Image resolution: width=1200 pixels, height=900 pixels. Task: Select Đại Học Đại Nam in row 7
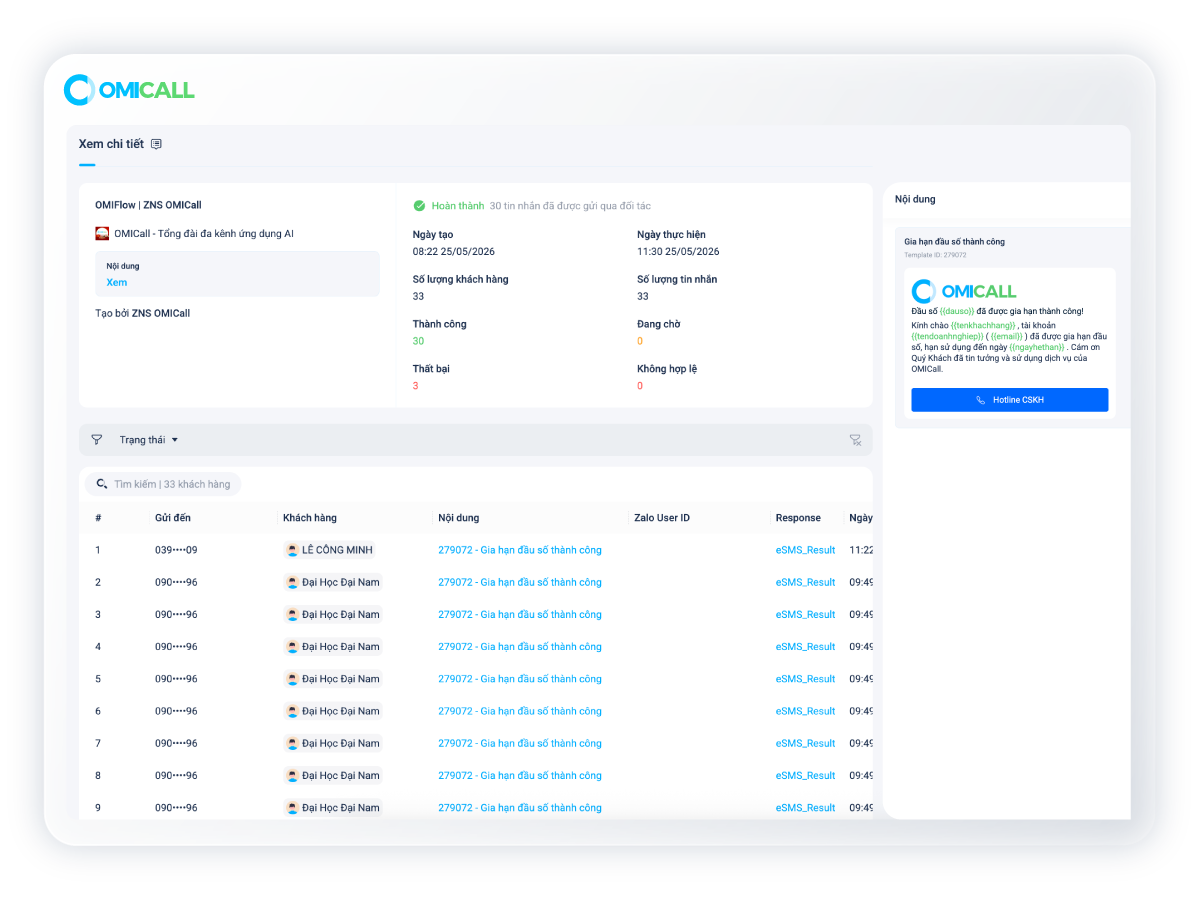coord(332,743)
